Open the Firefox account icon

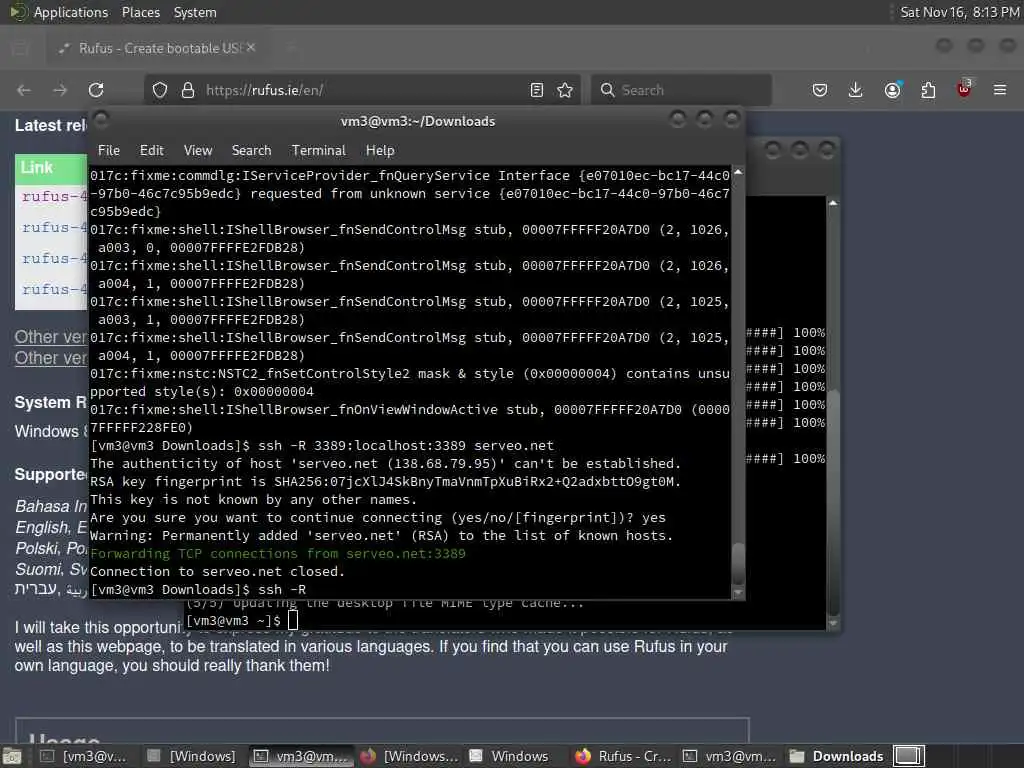(893, 90)
